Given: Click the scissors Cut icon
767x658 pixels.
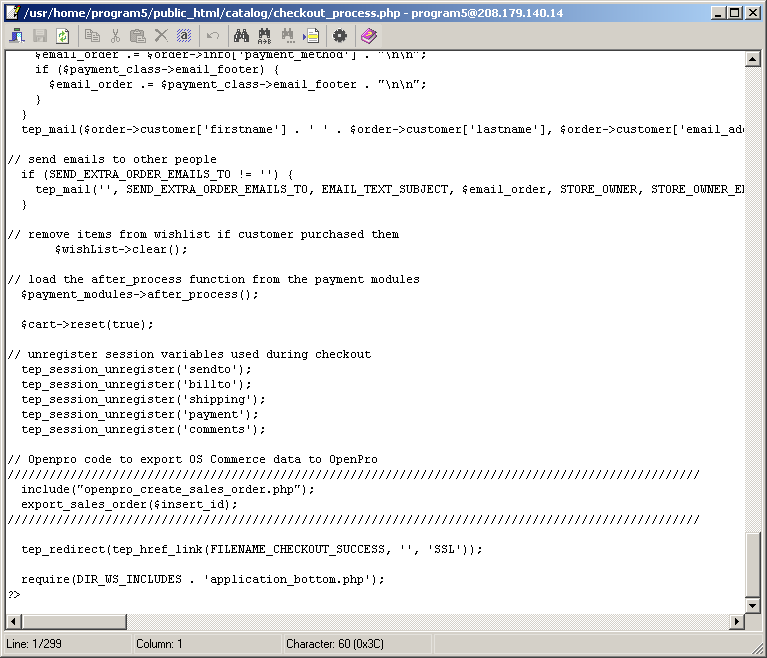Looking at the screenshot, I should pos(116,36).
